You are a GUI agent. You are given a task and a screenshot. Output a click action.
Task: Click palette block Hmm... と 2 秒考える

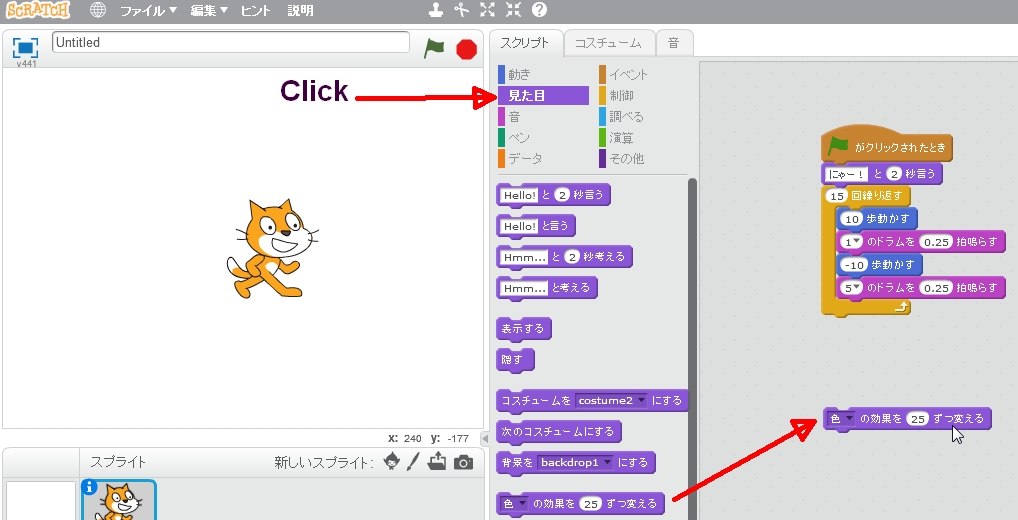click(564, 256)
